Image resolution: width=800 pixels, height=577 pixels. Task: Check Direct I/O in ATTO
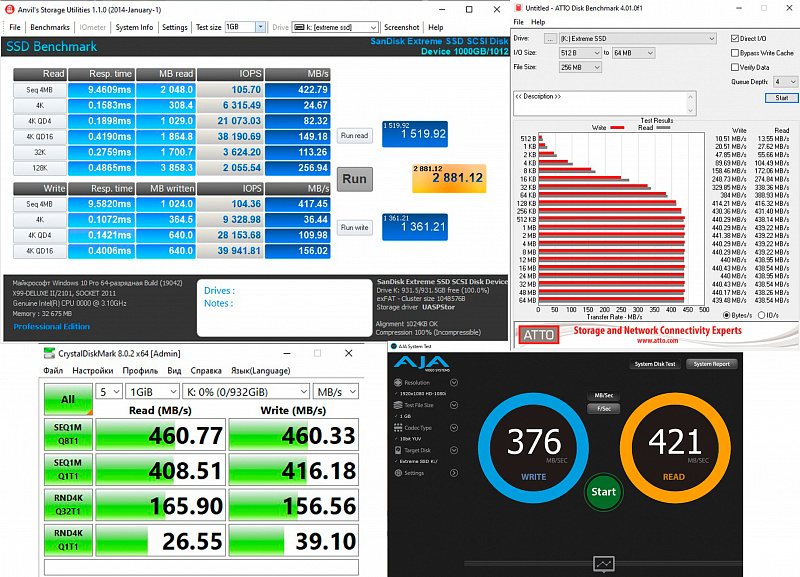735,38
